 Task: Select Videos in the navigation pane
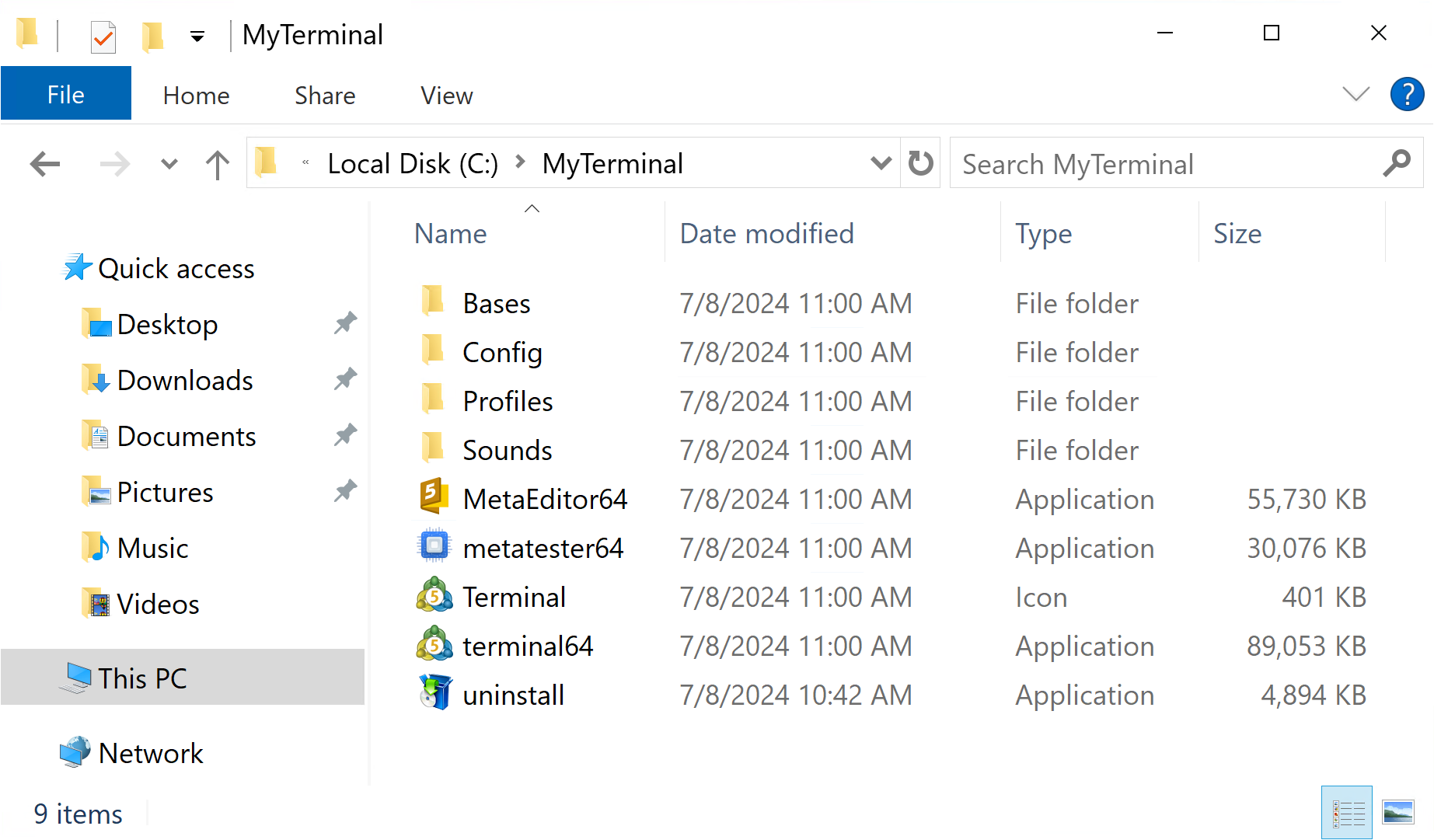(158, 603)
